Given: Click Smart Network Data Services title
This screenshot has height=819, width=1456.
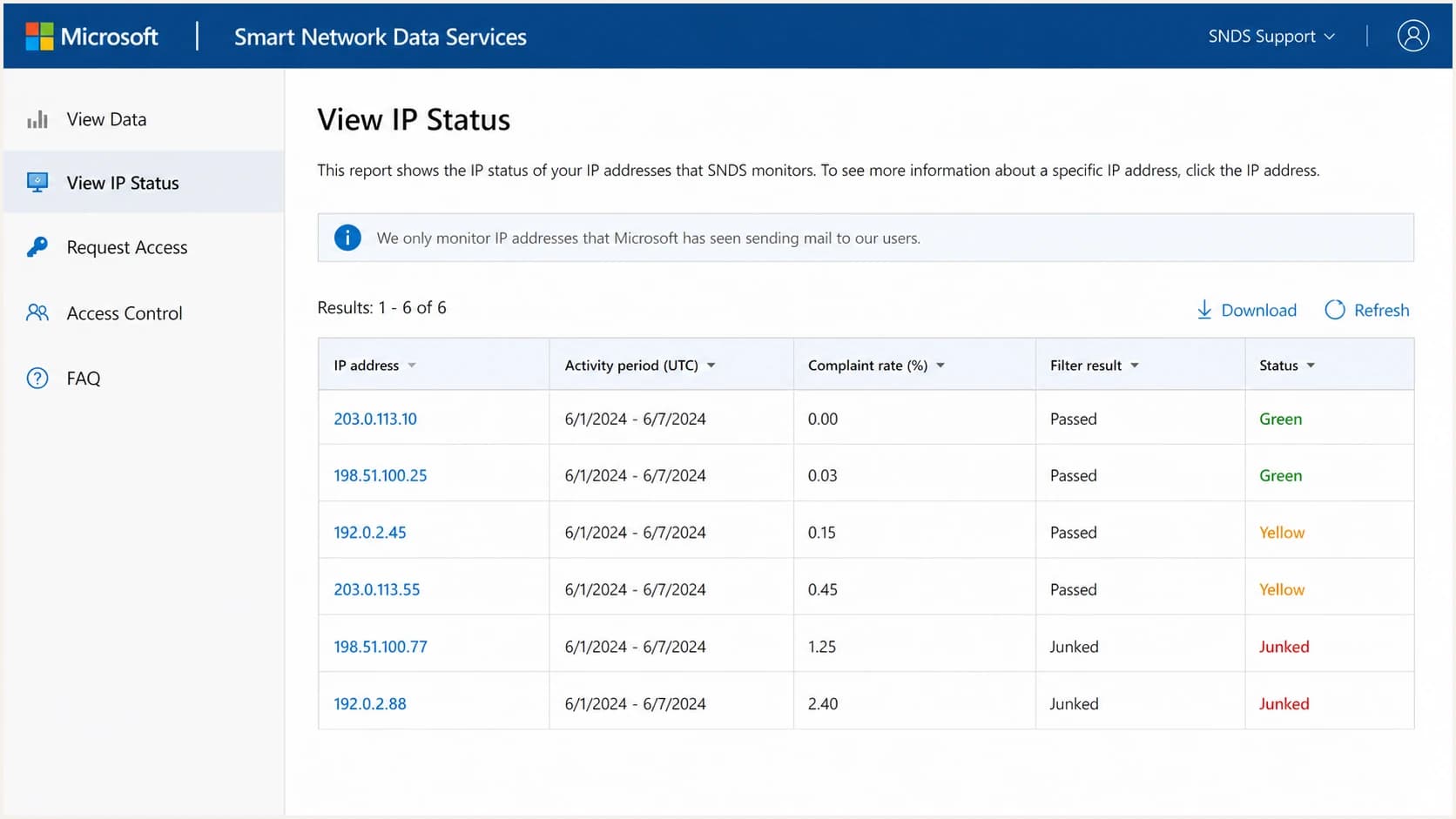Looking at the screenshot, I should click(381, 37).
